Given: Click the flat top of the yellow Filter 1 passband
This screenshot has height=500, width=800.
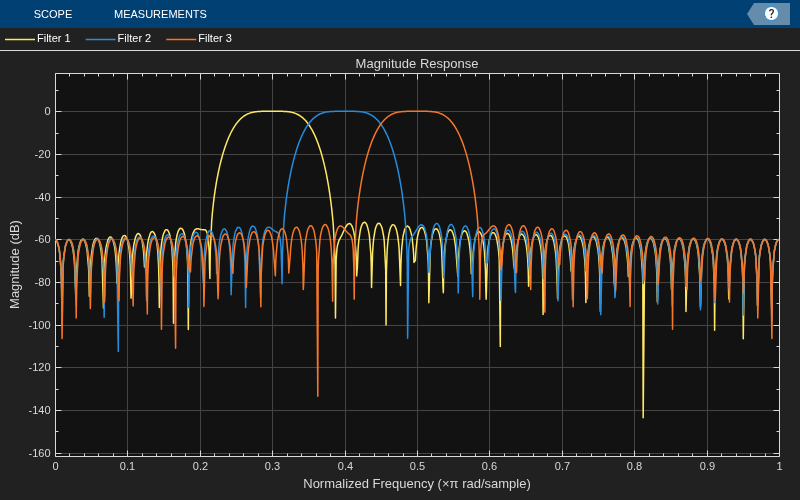Looking at the screenshot, I should click(x=272, y=111).
